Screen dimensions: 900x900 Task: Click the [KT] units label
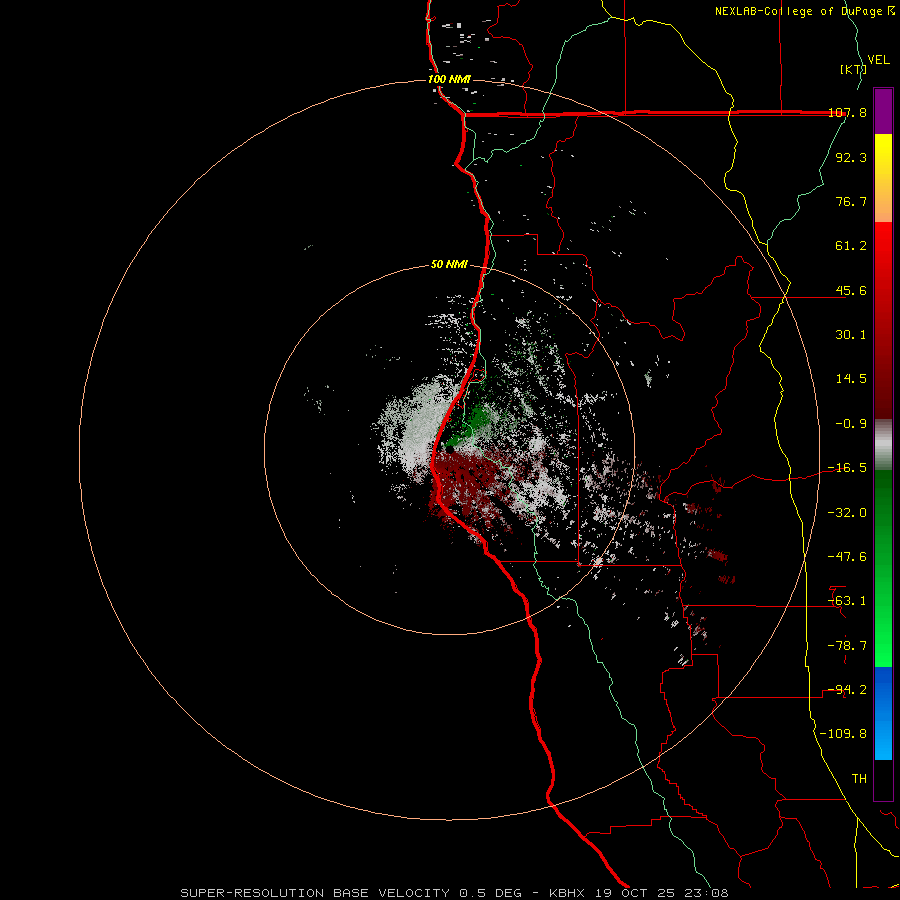852,69
